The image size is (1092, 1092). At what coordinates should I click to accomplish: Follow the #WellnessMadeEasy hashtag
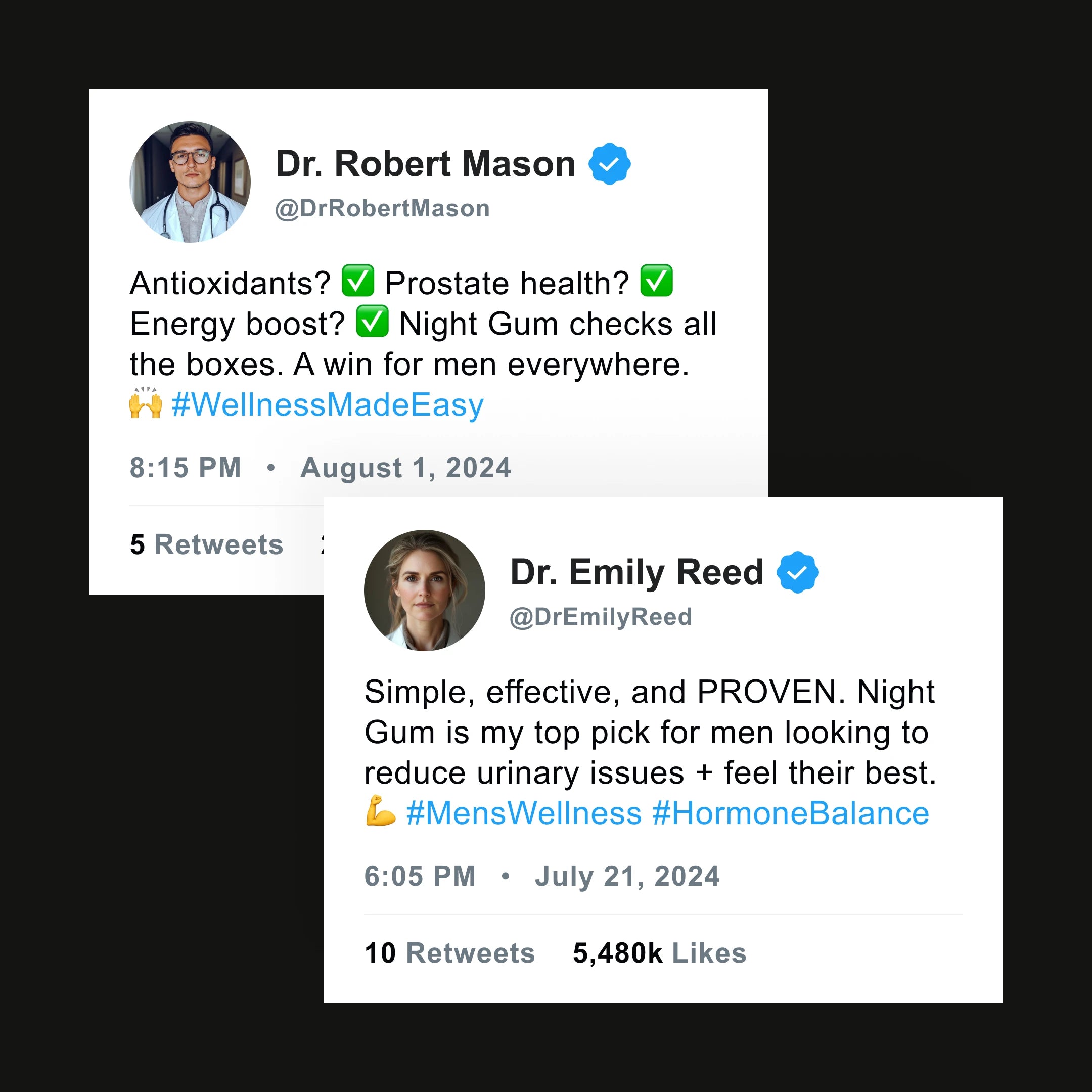tap(328, 404)
